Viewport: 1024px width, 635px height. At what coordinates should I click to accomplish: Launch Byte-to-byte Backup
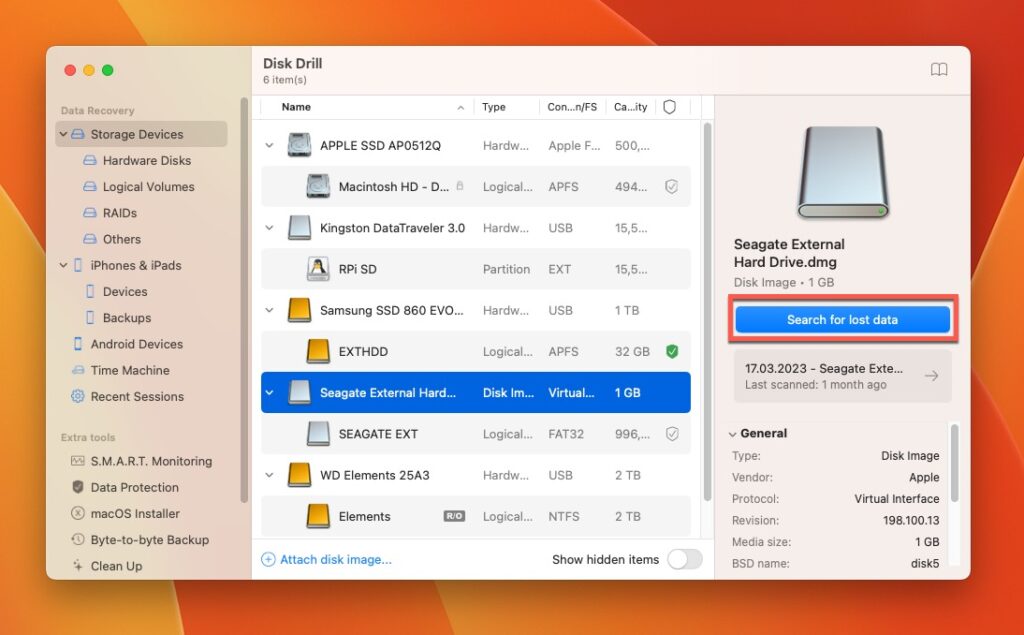pyautogui.click(x=124, y=539)
